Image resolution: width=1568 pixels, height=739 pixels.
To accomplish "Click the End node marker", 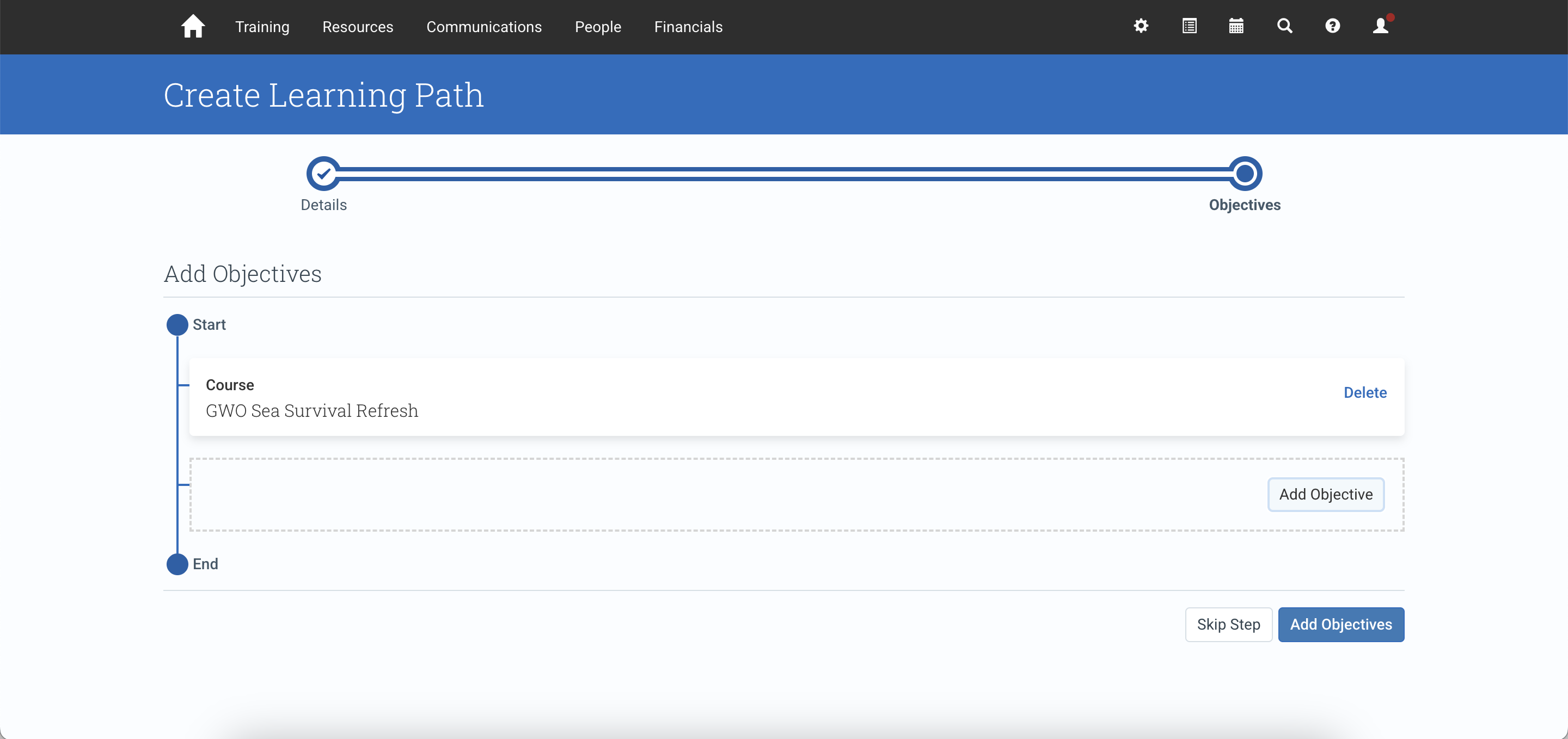I will 177,564.
